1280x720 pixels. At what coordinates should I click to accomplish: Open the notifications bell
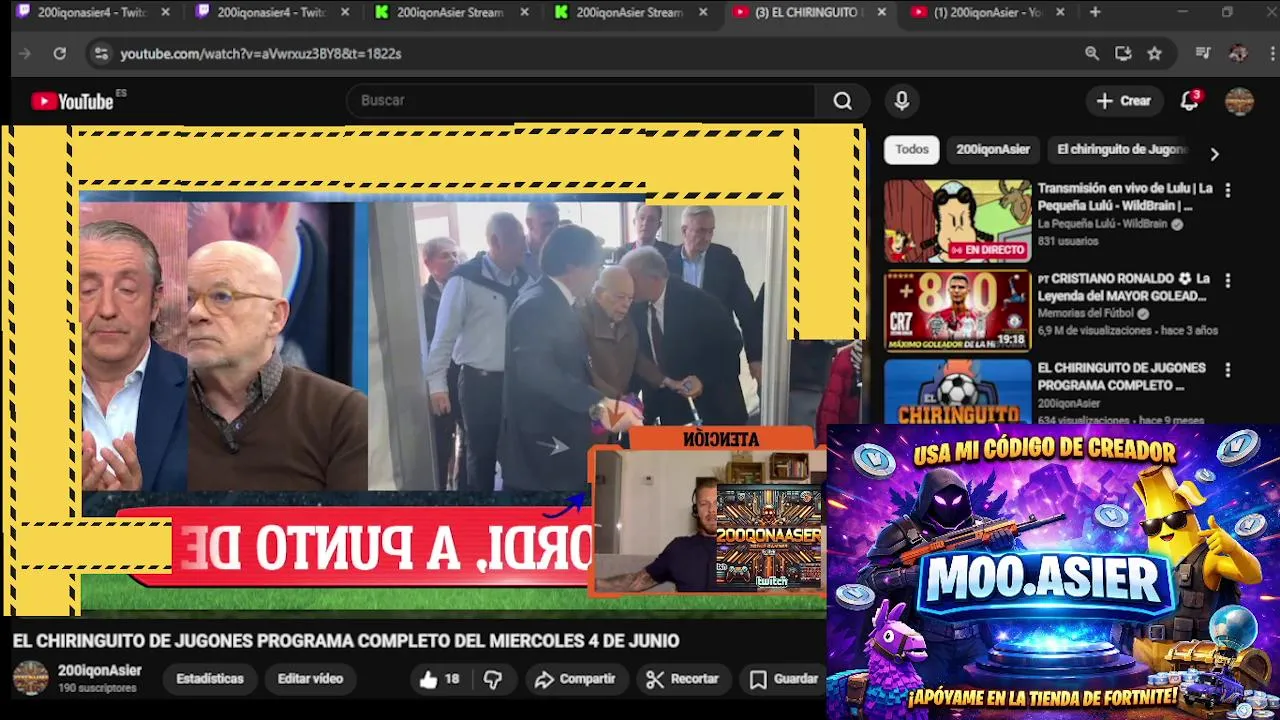tap(1189, 101)
